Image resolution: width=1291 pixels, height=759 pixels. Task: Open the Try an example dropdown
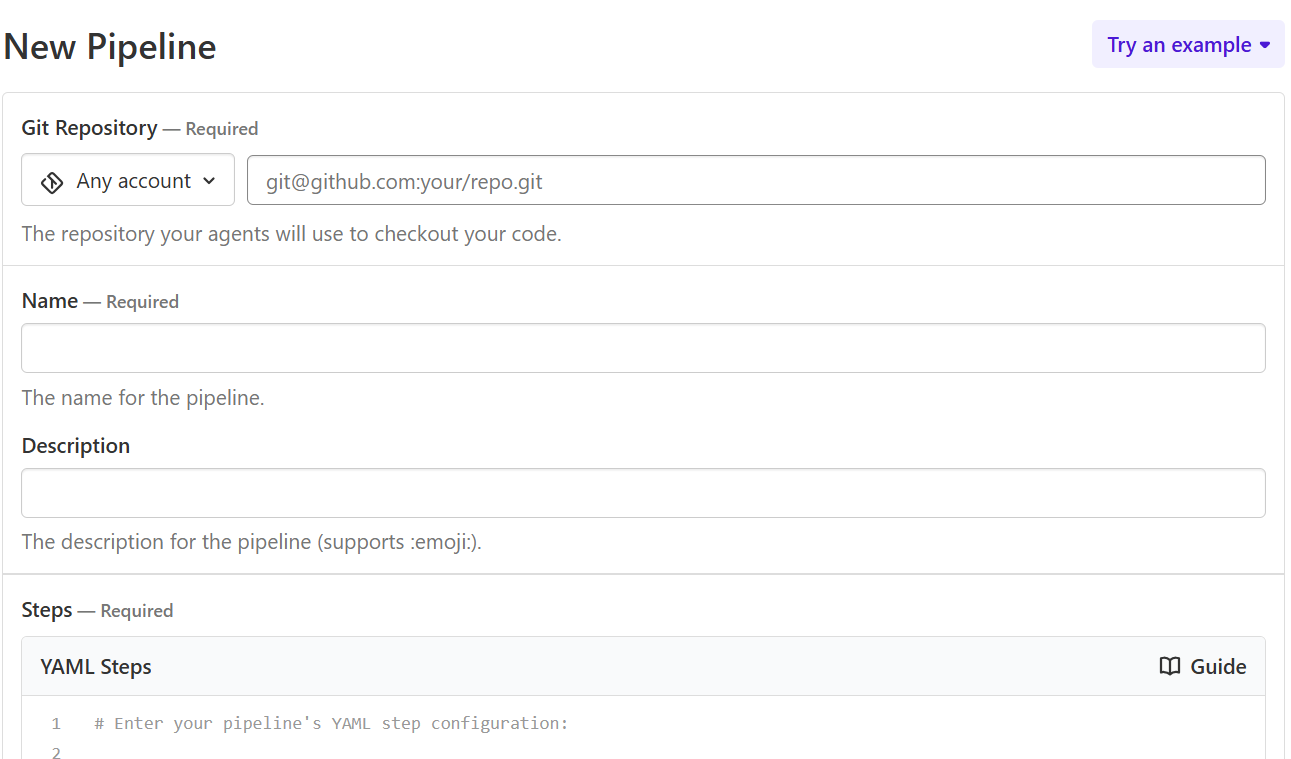coord(1188,44)
